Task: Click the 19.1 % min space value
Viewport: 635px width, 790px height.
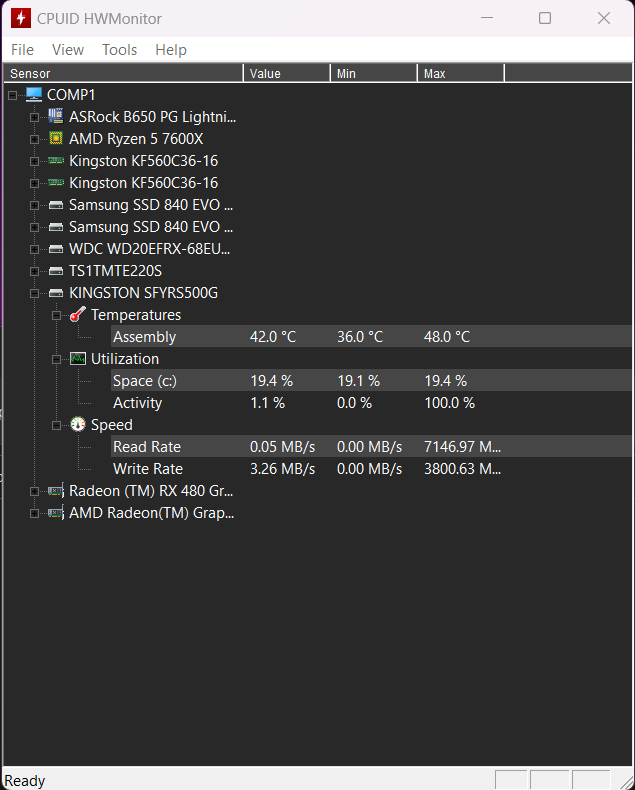Action: click(358, 381)
